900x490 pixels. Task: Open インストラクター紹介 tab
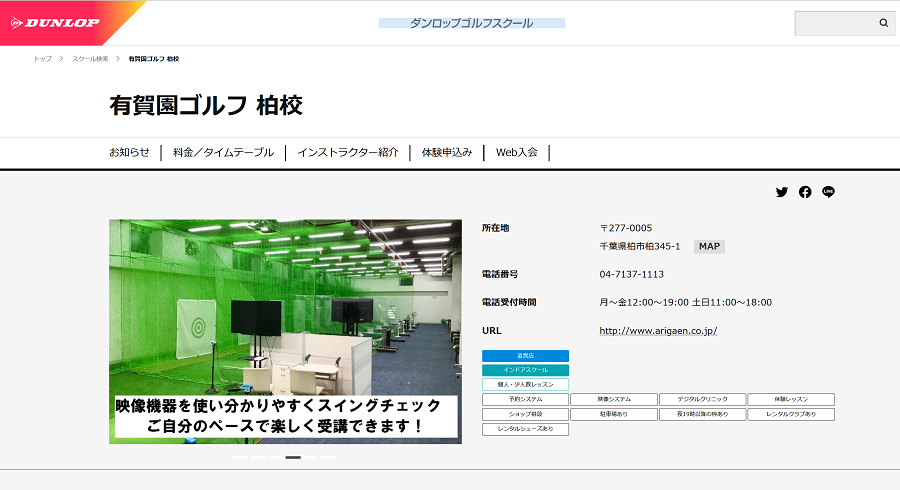tap(348, 152)
